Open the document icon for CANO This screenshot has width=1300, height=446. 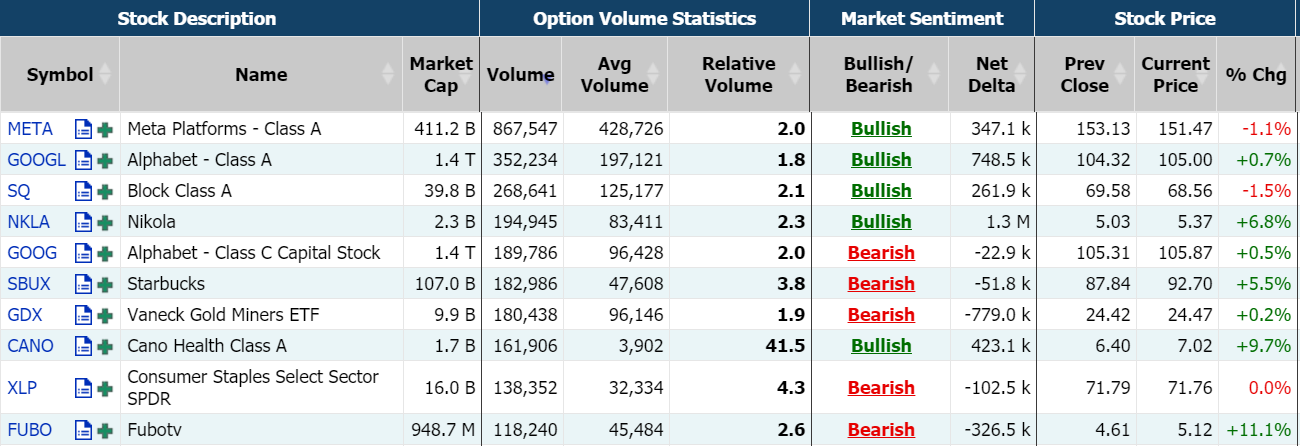coord(84,346)
